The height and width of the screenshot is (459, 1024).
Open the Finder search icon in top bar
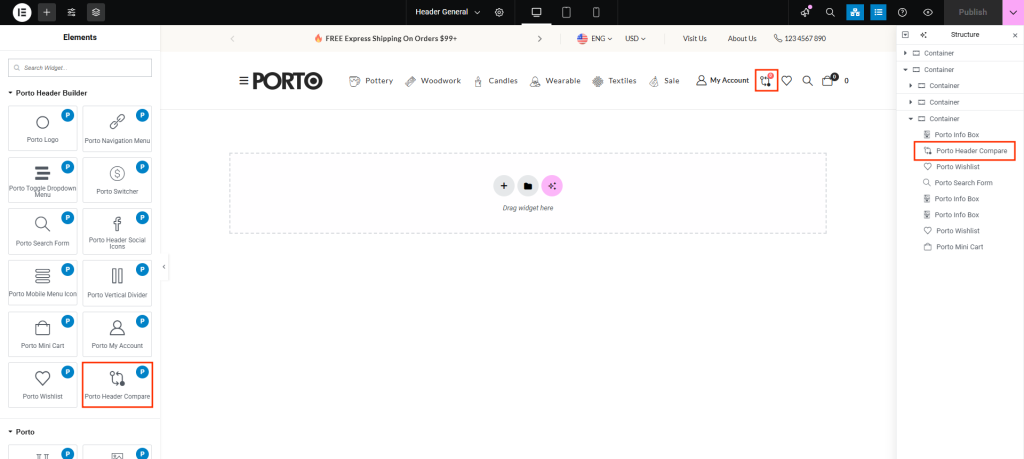pyautogui.click(x=830, y=12)
